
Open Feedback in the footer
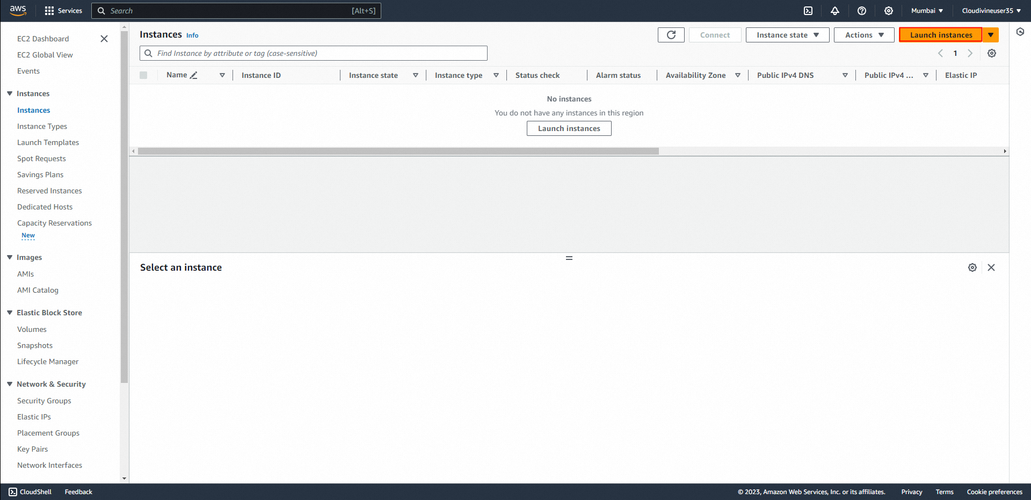[x=78, y=492]
